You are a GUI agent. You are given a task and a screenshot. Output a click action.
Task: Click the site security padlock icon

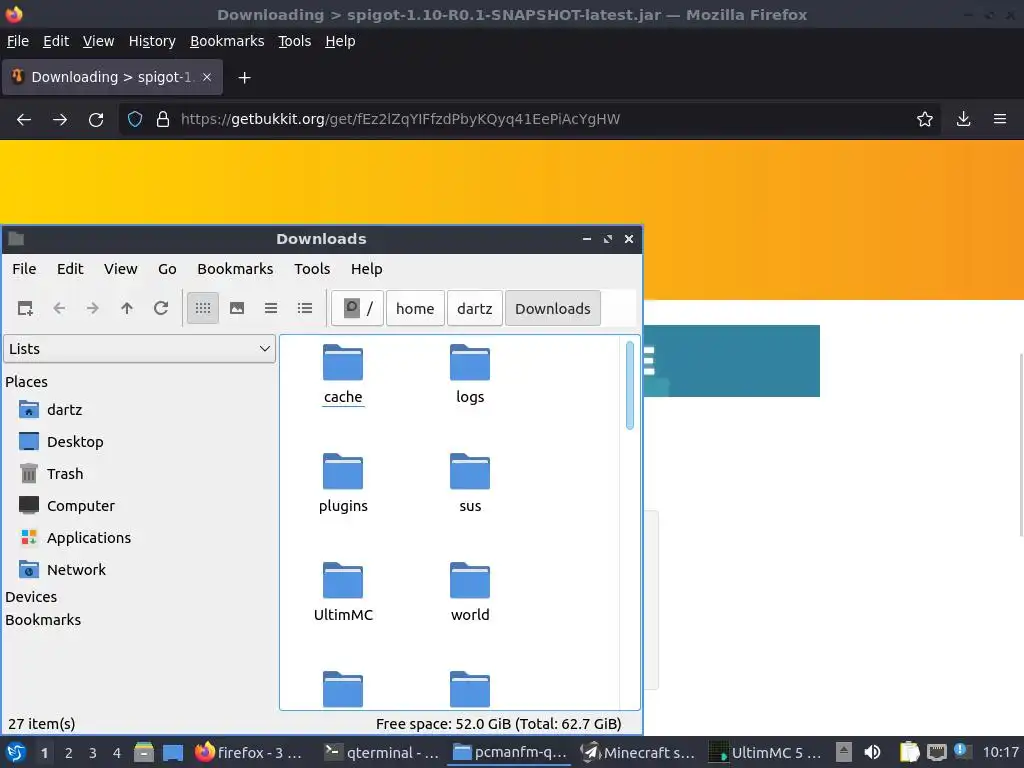point(163,120)
